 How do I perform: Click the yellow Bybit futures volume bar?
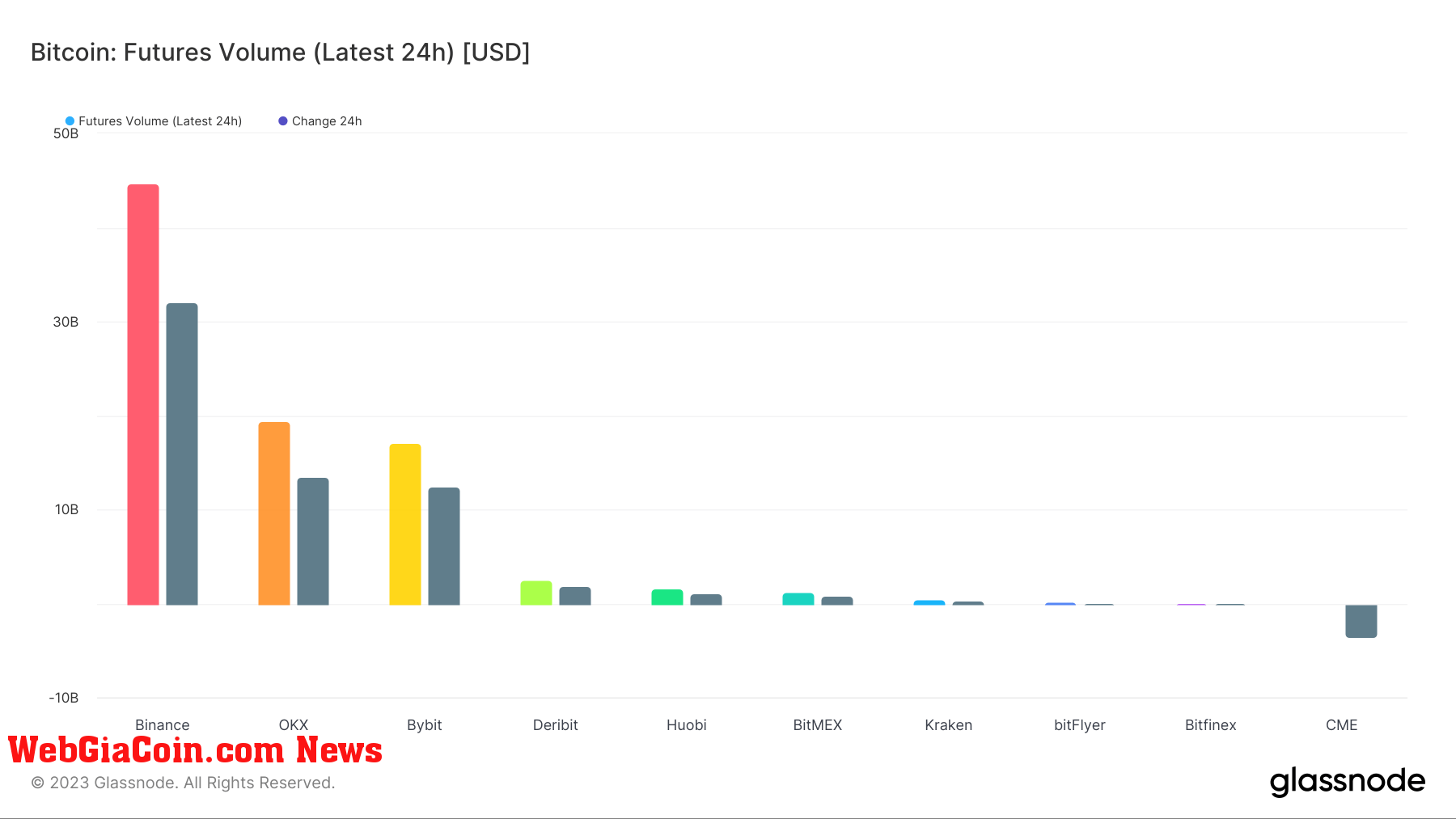click(x=405, y=524)
